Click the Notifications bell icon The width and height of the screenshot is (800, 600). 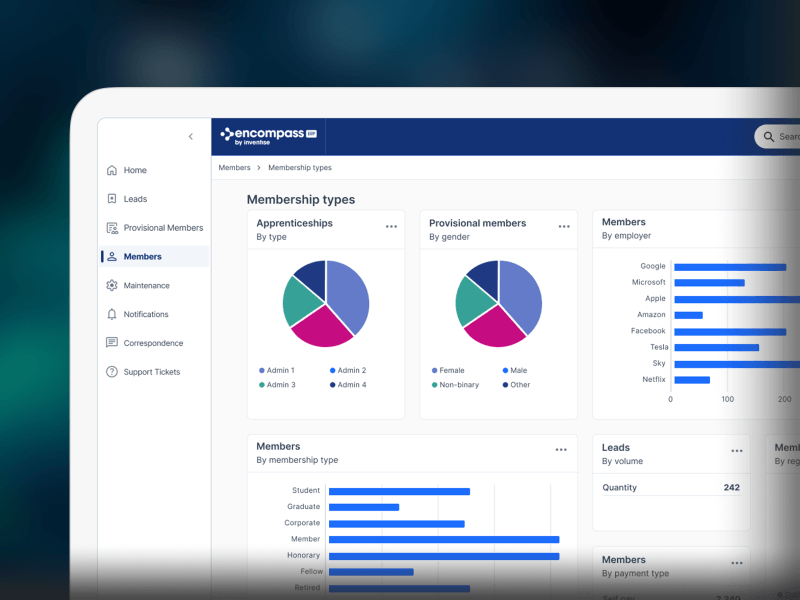[x=112, y=314]
